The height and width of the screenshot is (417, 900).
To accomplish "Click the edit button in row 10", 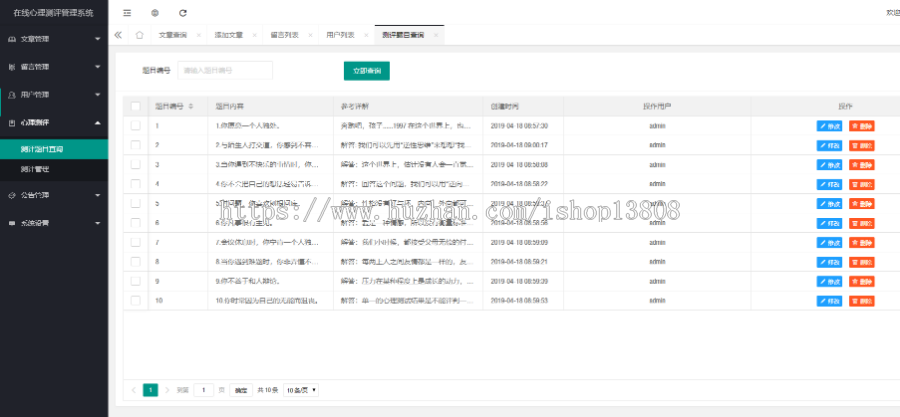I will click(x=829, y=301).
